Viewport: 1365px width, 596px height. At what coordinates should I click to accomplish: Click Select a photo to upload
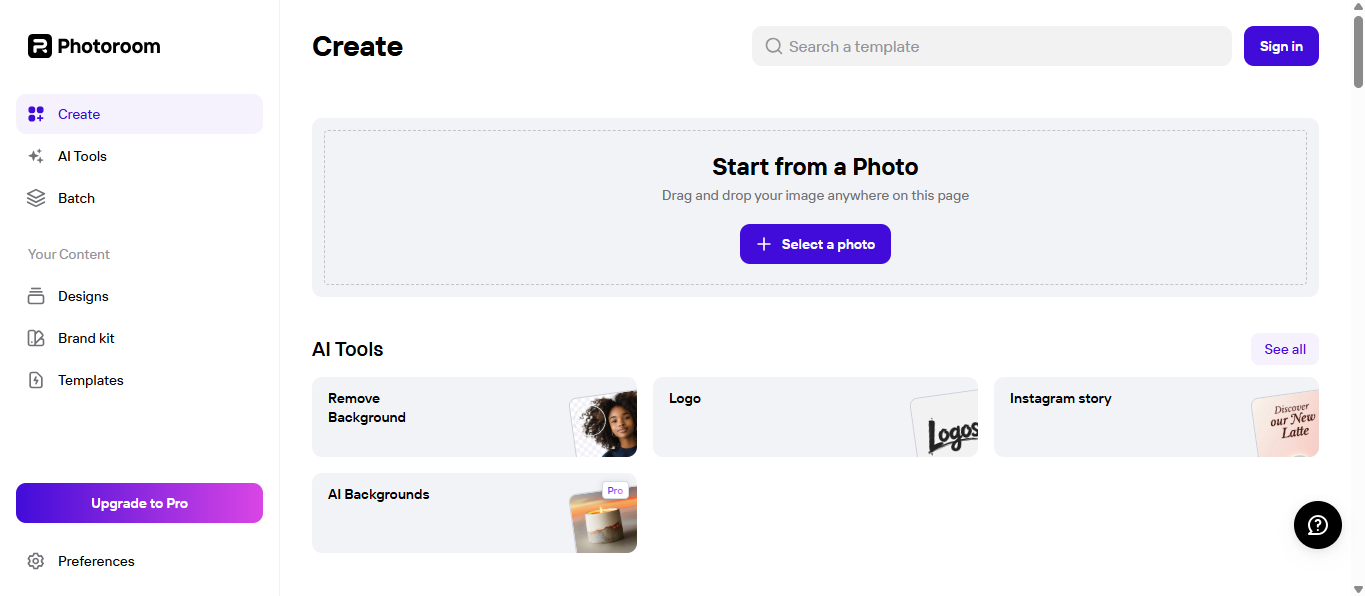click(x=815, y=244)
